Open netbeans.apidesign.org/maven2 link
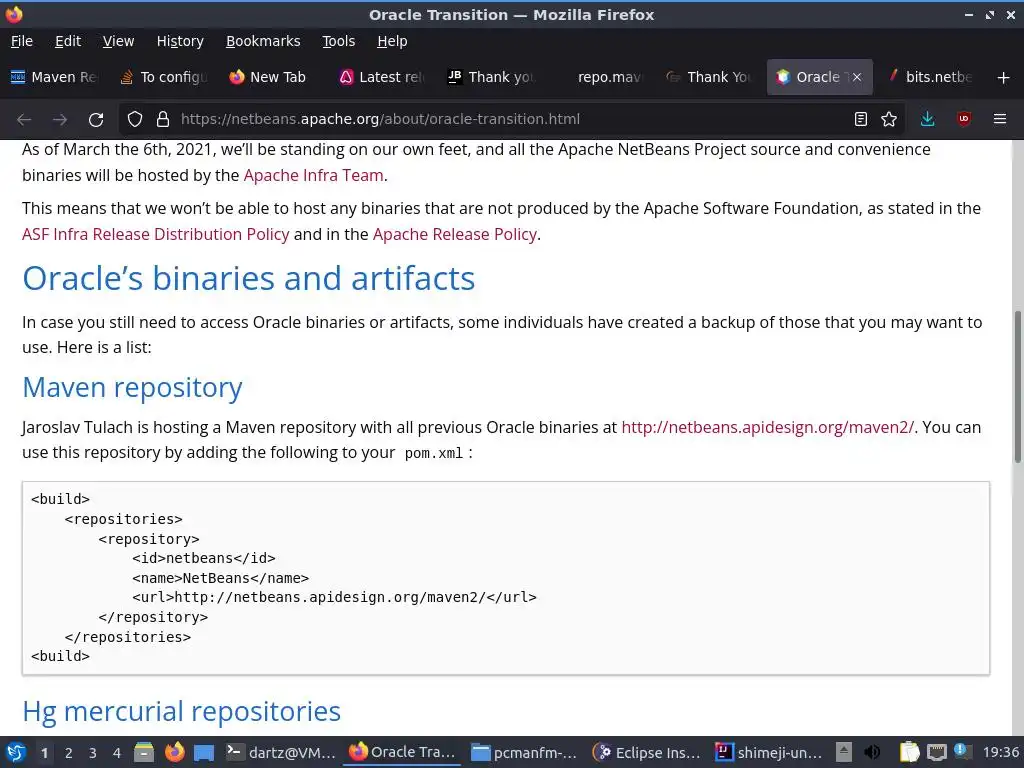Screen dimensions: 1024x768 767,427
